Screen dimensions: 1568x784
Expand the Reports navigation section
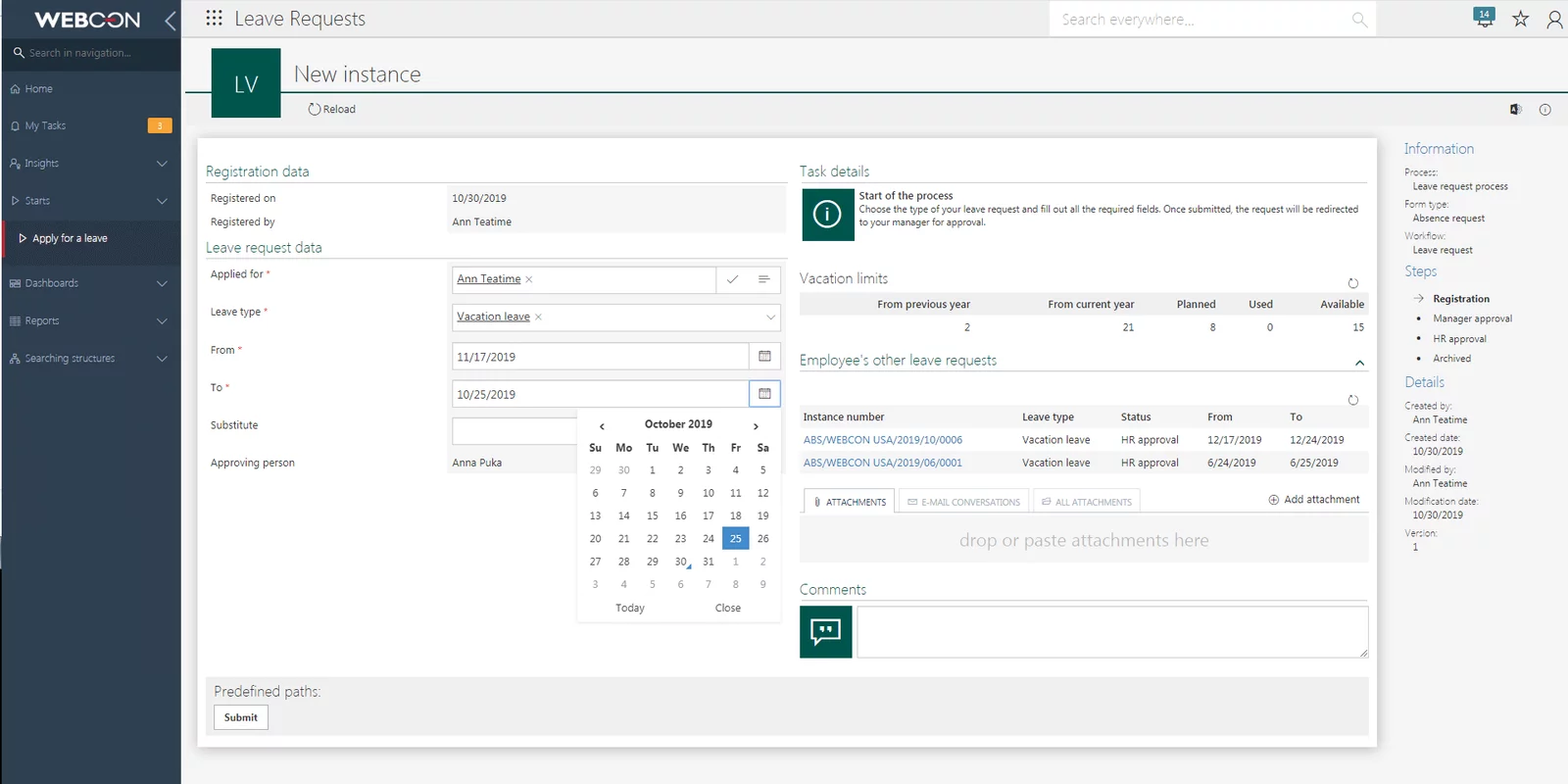click(x=162, y=320)
